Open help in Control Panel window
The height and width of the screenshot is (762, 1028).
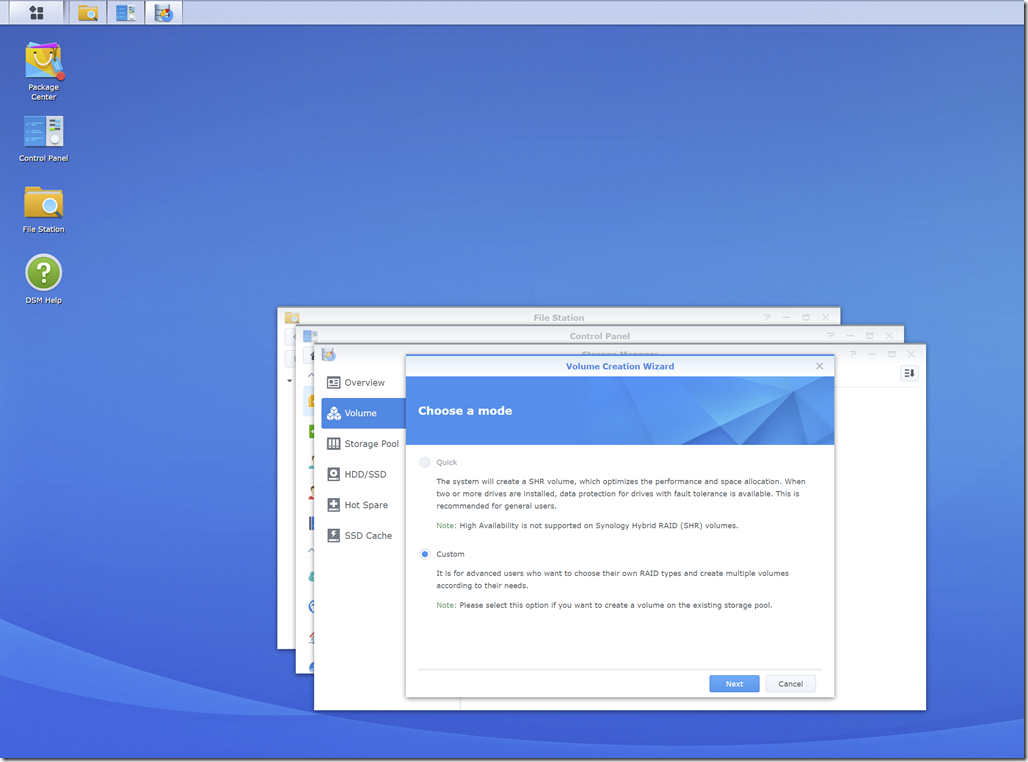click(831, 336)
